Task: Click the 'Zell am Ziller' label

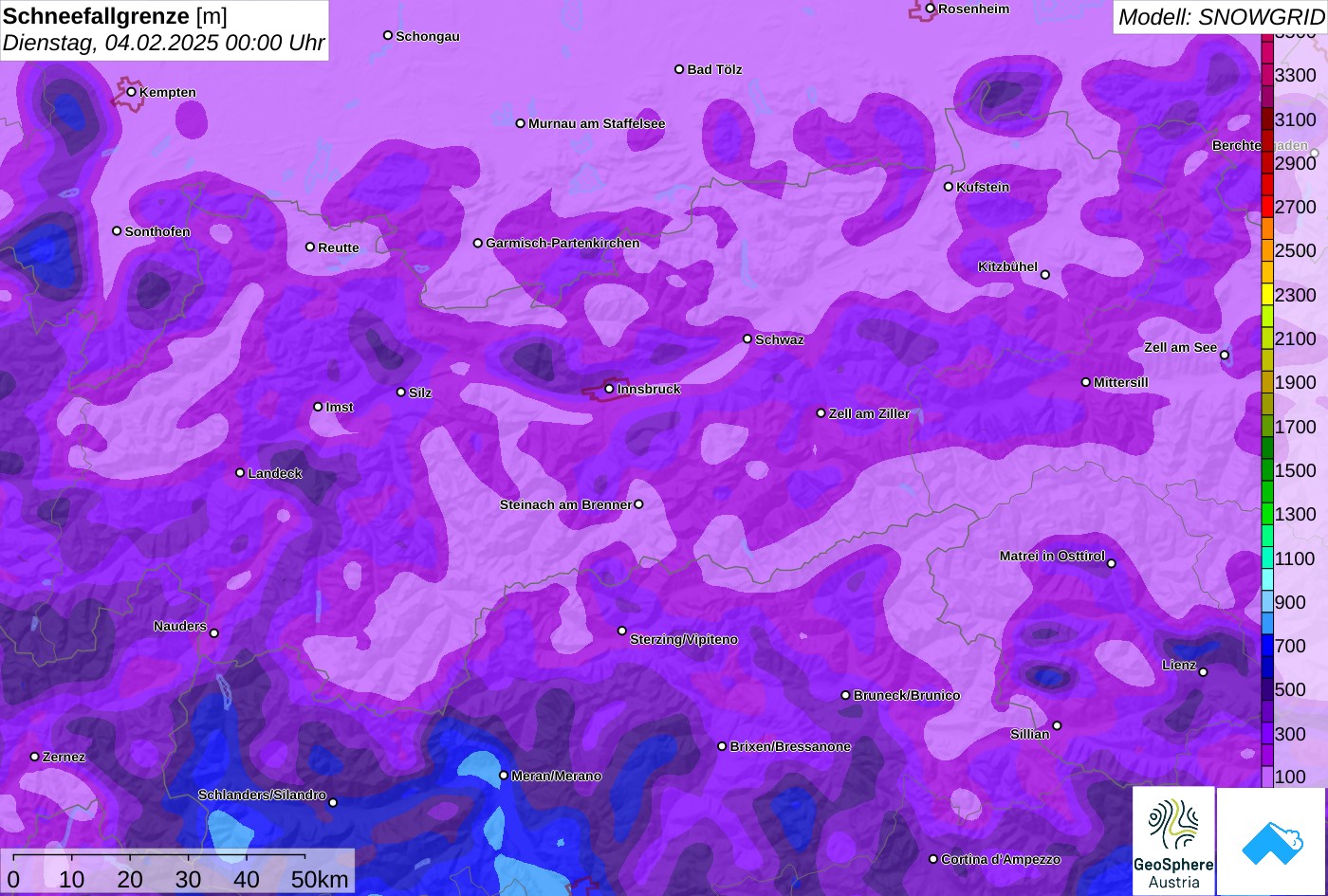Action: pyautogui.click(x=869, y=413)
